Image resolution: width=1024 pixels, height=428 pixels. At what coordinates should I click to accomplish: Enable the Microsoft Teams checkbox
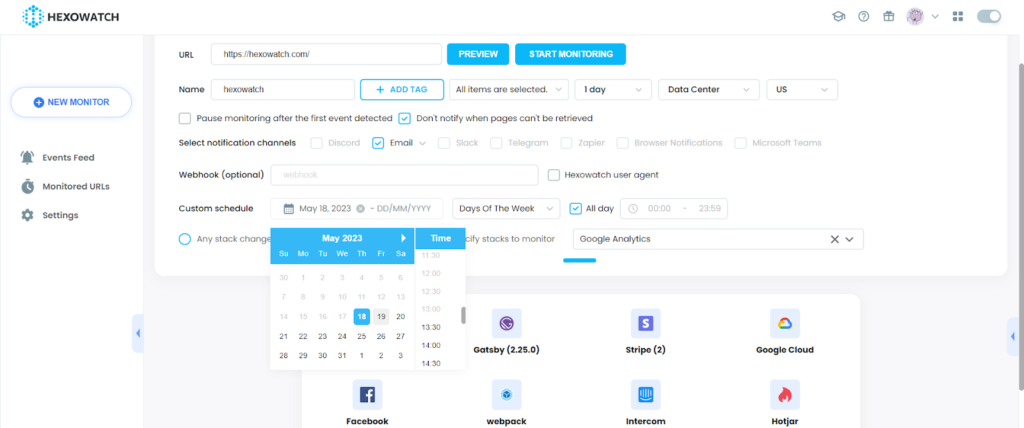coord(741,142)
